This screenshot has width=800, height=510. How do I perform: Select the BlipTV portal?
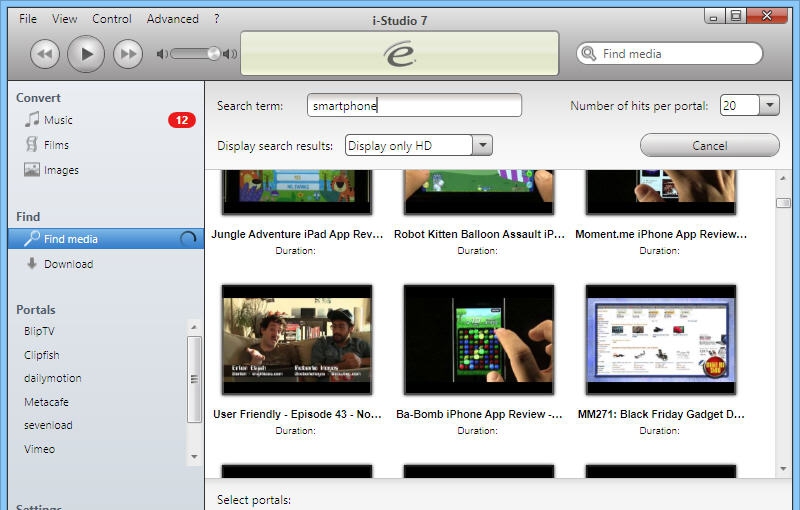pyautogui.click(x=39, y=331)
